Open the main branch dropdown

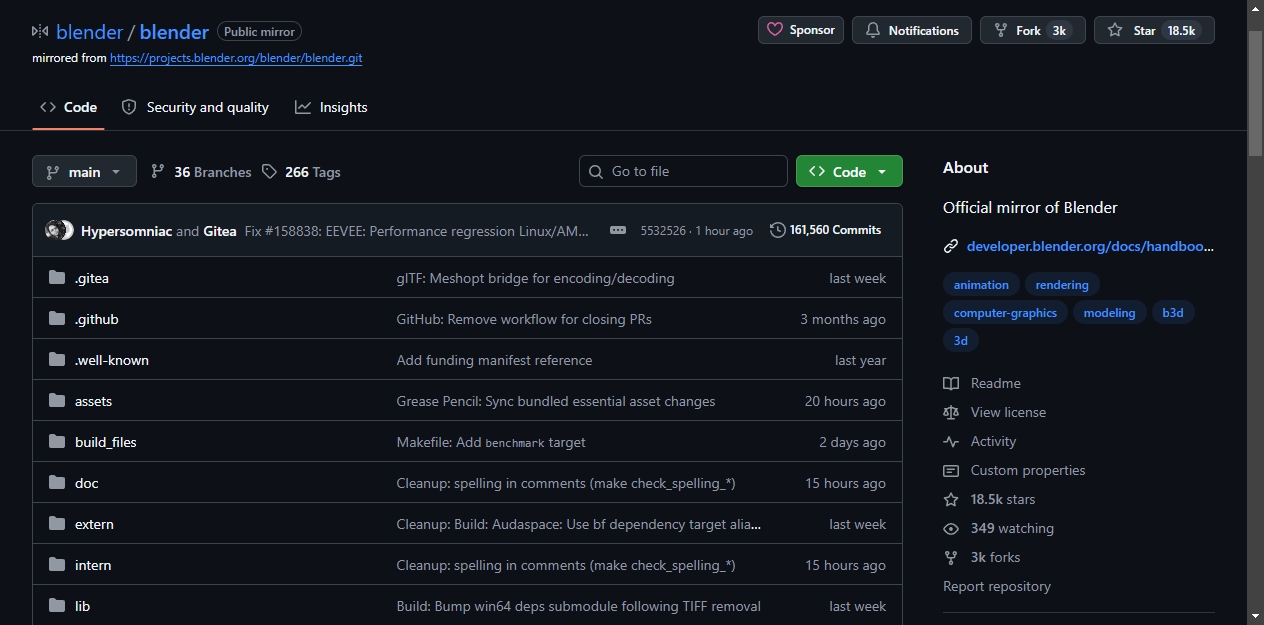click(x=84, y=171)
